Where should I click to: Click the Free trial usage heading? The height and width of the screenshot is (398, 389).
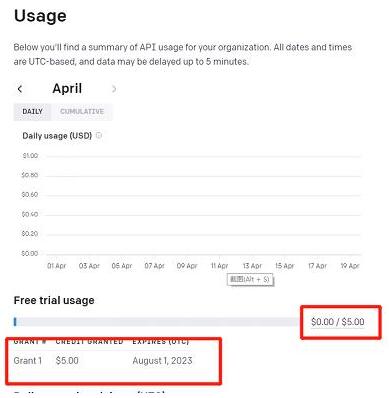[x=54, y=300]
